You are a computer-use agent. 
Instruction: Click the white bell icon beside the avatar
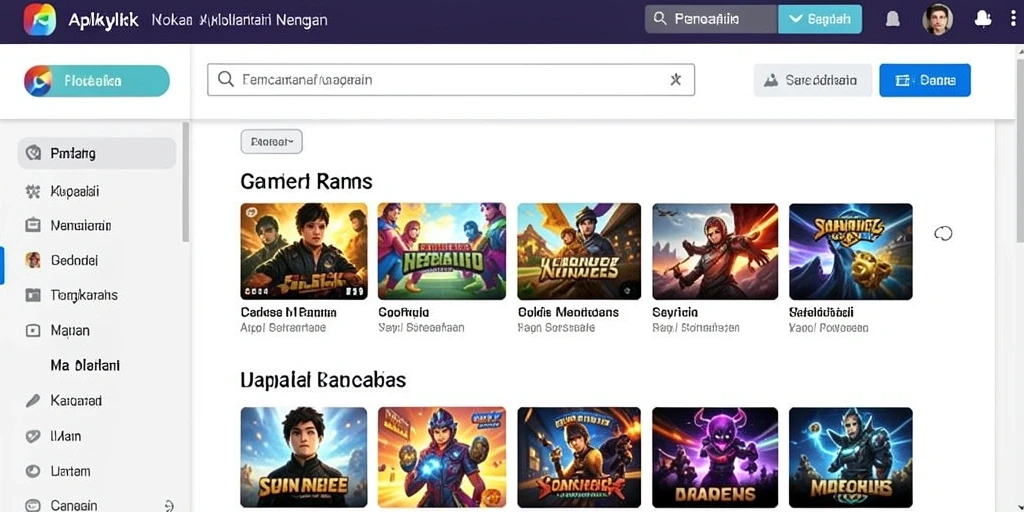tap(982, 20)
